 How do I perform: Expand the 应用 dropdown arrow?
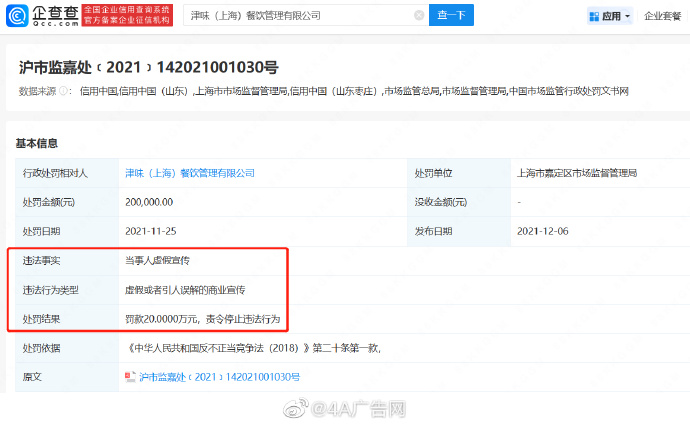point(628,16)
